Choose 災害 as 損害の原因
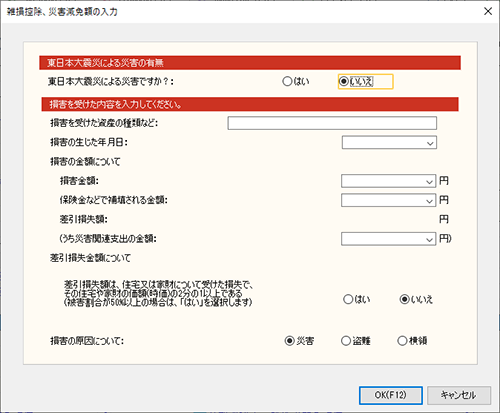This screenshot has height=413, width=500. tap(299, 341)
